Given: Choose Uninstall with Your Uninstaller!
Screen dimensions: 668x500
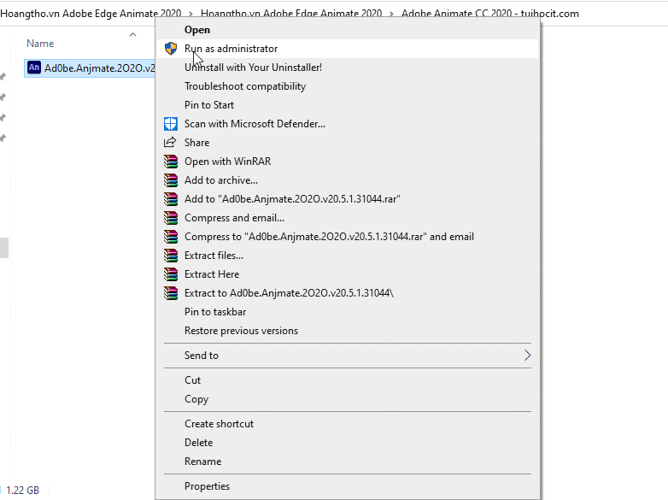Looking at the screenshot, I should pyautogui.click(x=348, y=67).
